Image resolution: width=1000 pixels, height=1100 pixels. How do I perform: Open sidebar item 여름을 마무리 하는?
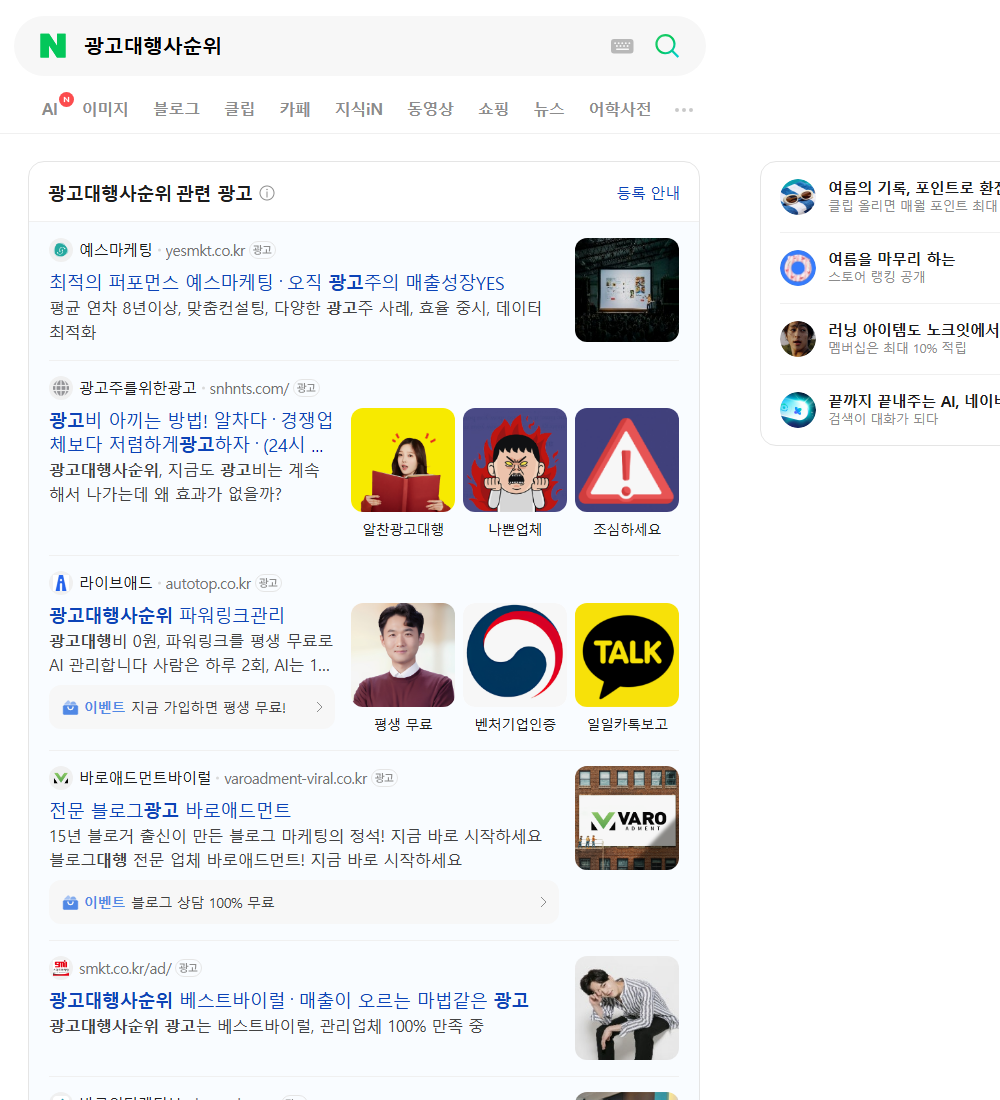(890, 267)
